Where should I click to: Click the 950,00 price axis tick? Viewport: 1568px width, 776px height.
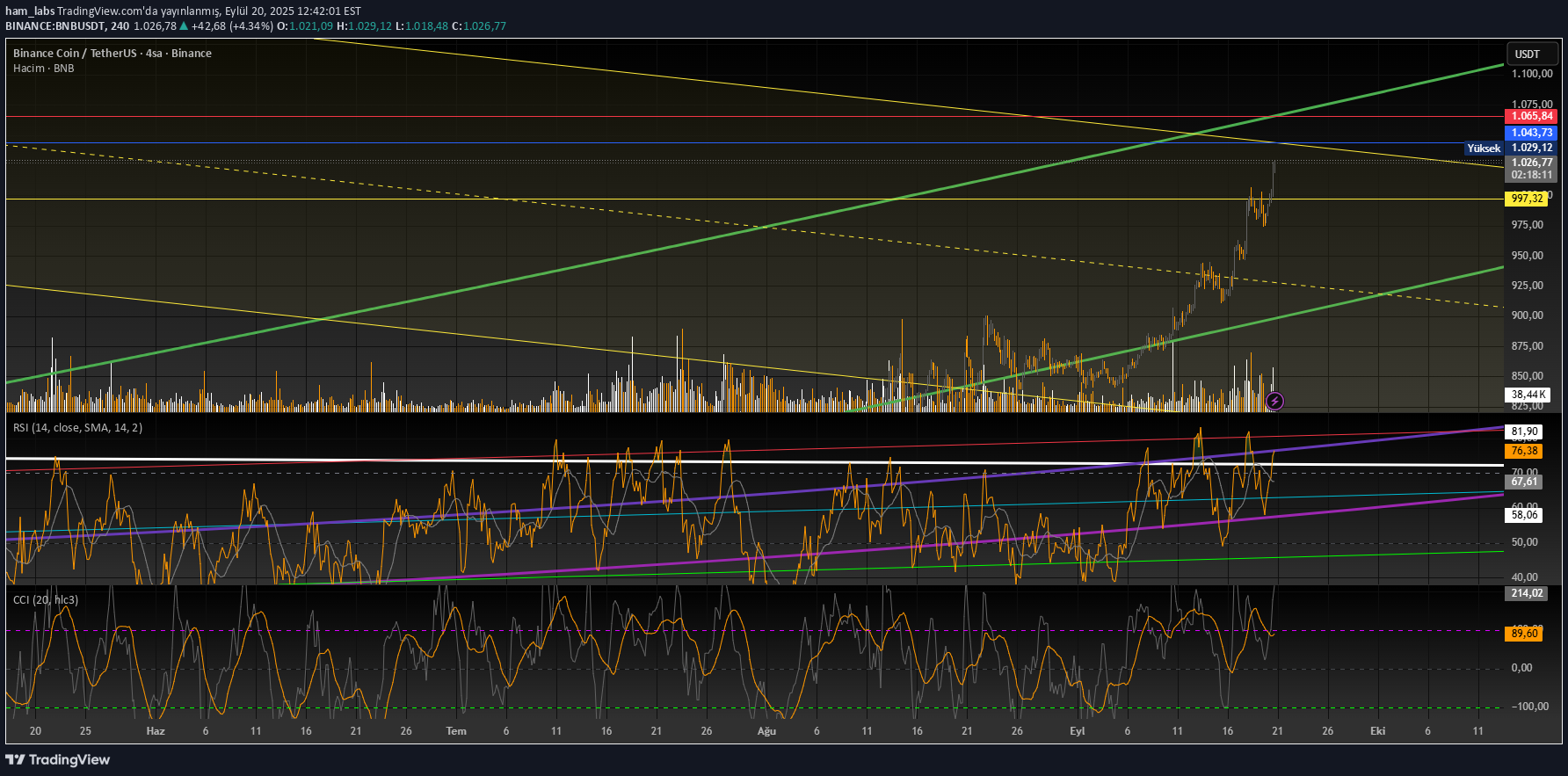1528,256
